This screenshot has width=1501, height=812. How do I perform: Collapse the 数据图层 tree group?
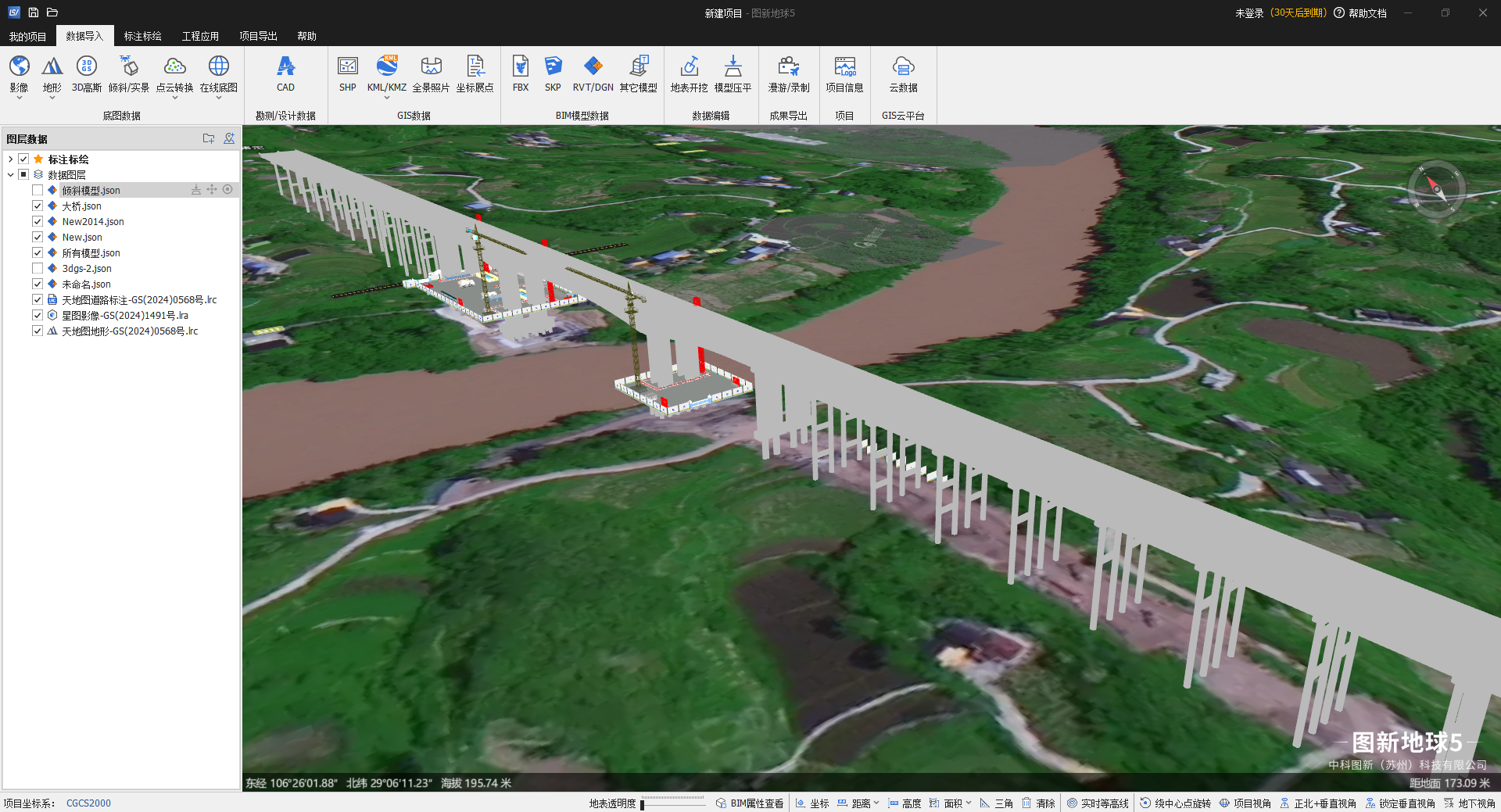[10, 175]
